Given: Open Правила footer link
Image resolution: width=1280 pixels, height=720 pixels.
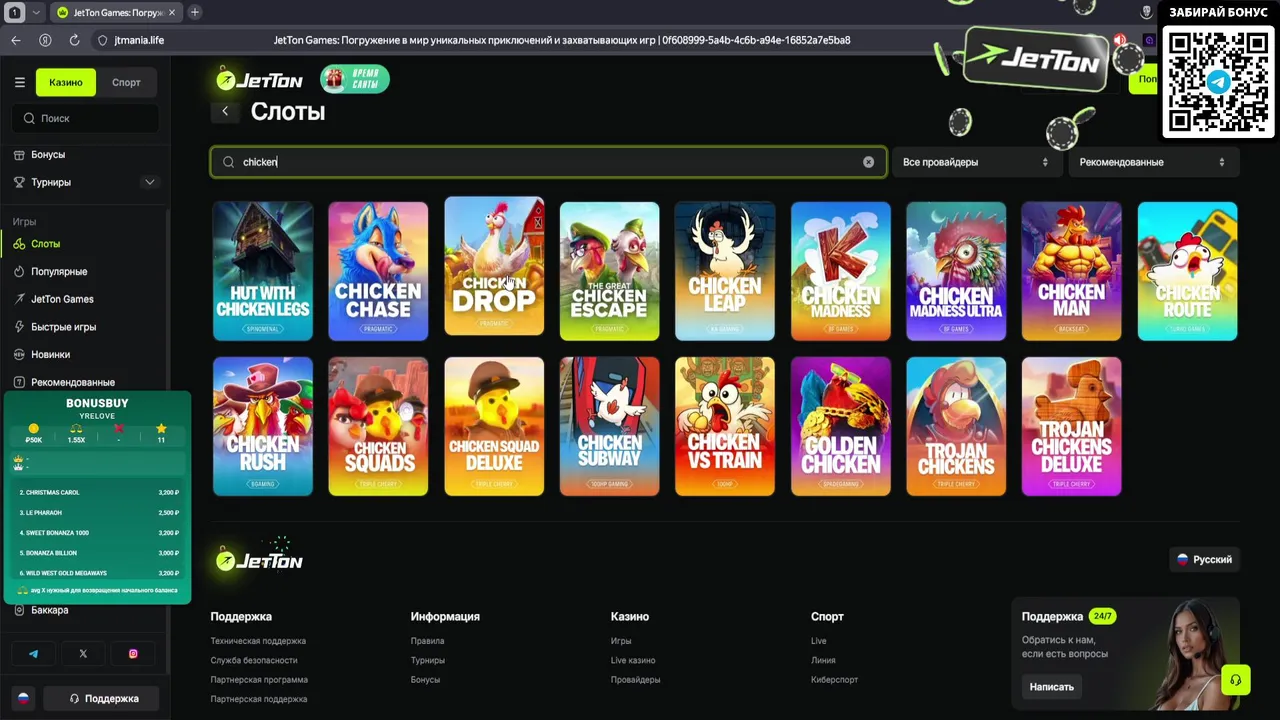Looking at the screenshot, I should pos(427,641).
